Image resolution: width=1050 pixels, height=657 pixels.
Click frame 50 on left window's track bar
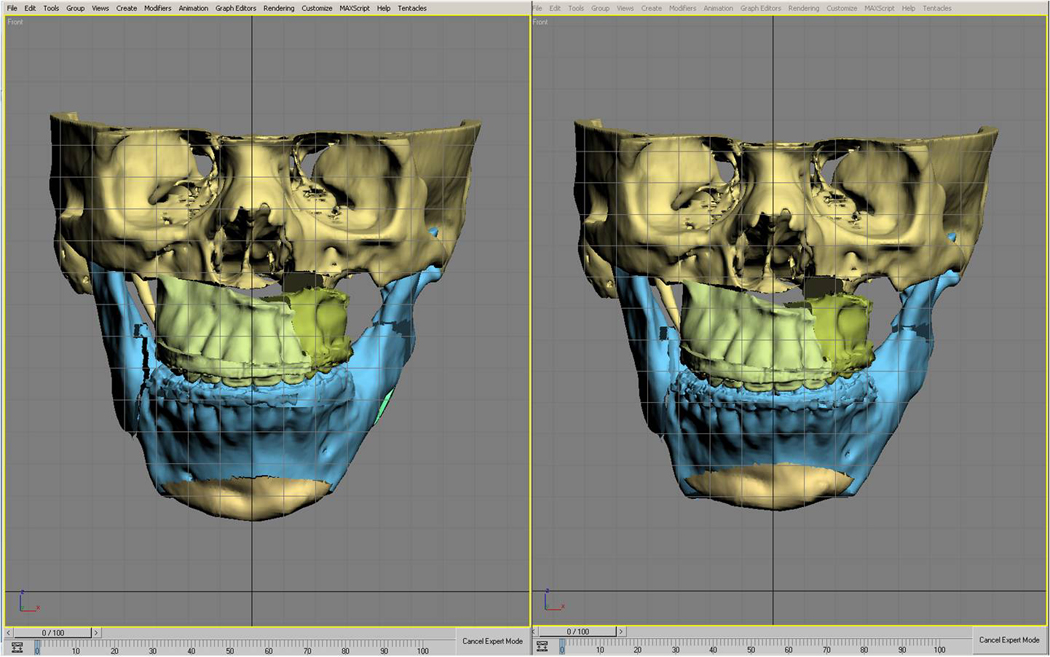point(231,648)
